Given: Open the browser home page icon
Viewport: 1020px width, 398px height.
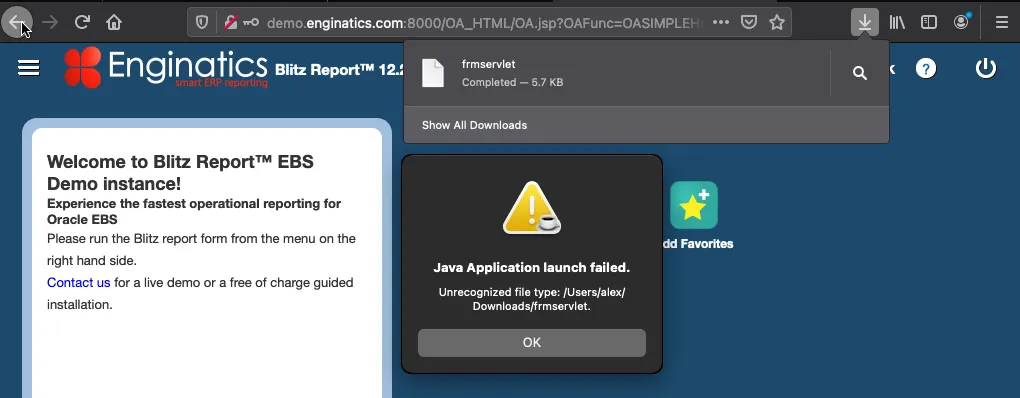Looking at the screenshot, I should tap(114, 22).
